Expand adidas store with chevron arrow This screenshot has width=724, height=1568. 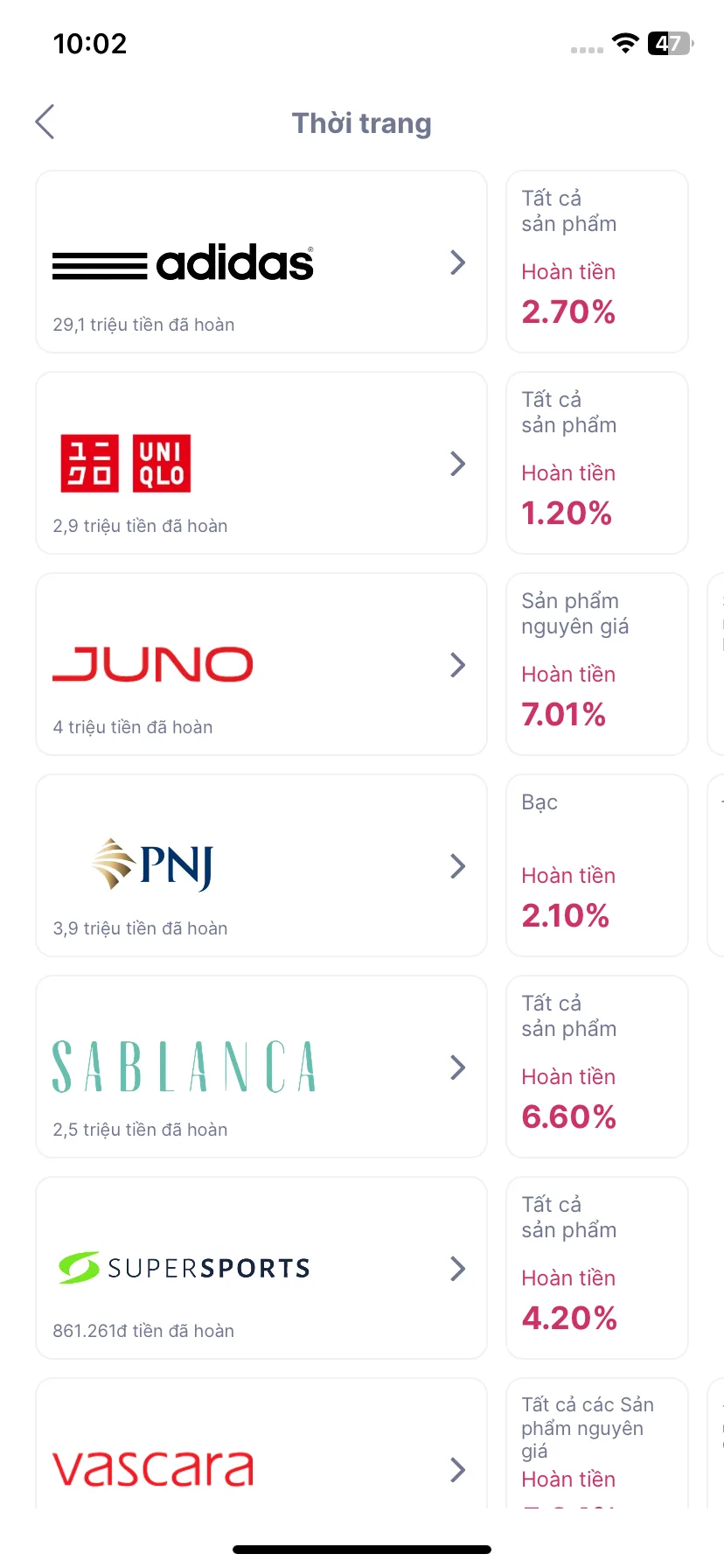tap(457, 262)
